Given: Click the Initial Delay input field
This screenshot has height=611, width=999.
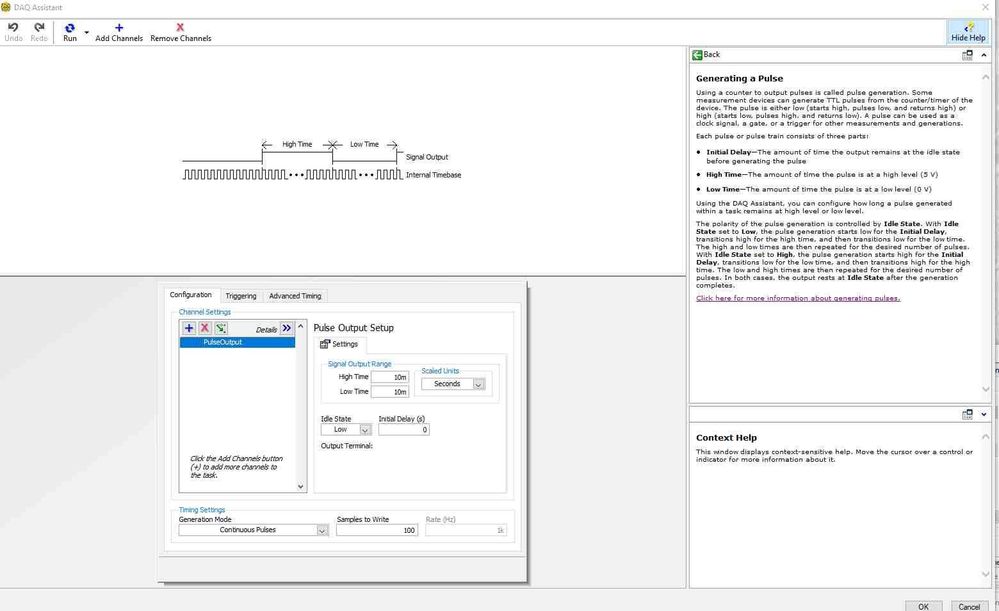Looking at the screenshot, I should 404,430.
